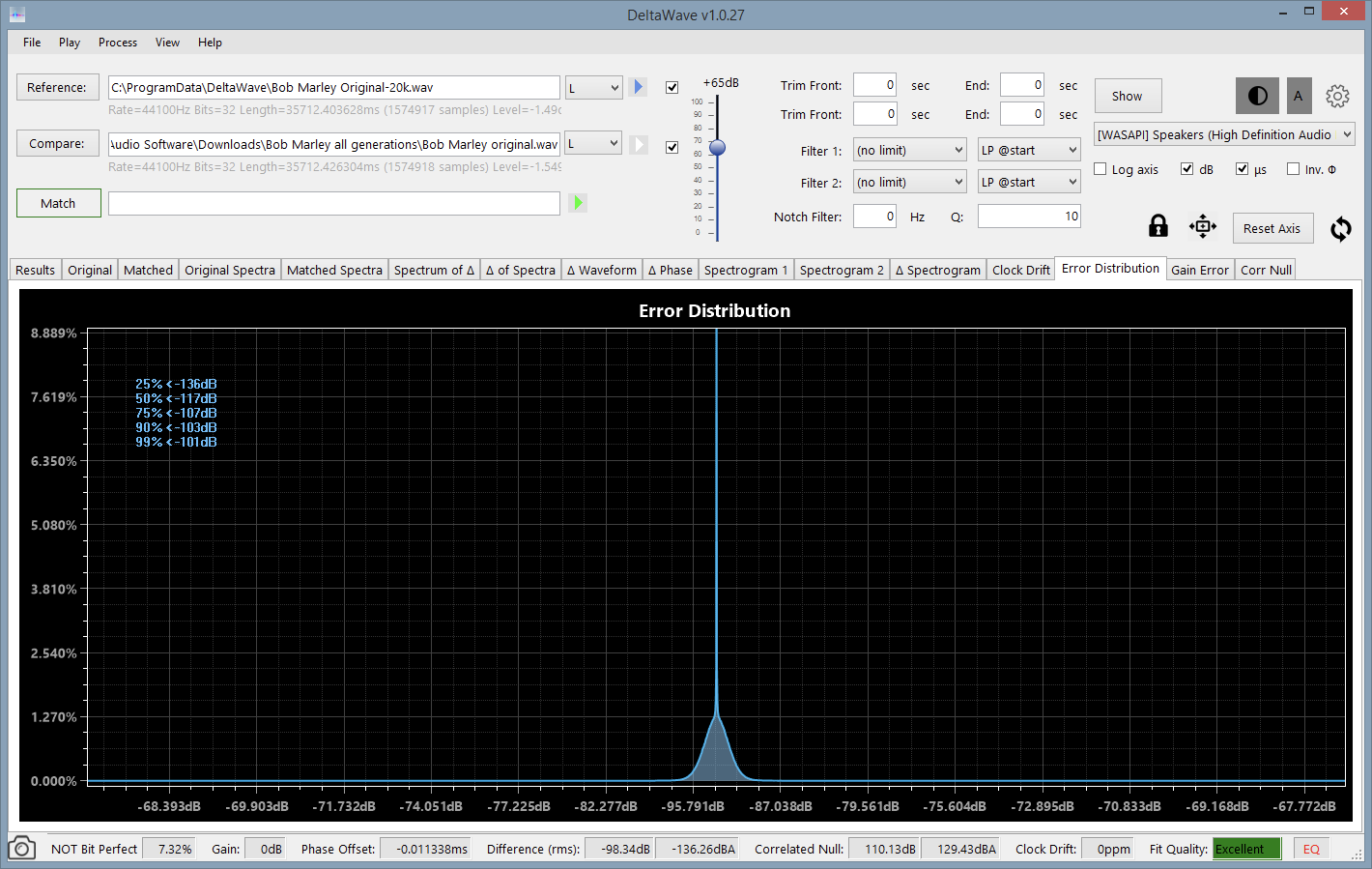
Task: Switch to the Δ Phase tab
Action: click(670, 270)
